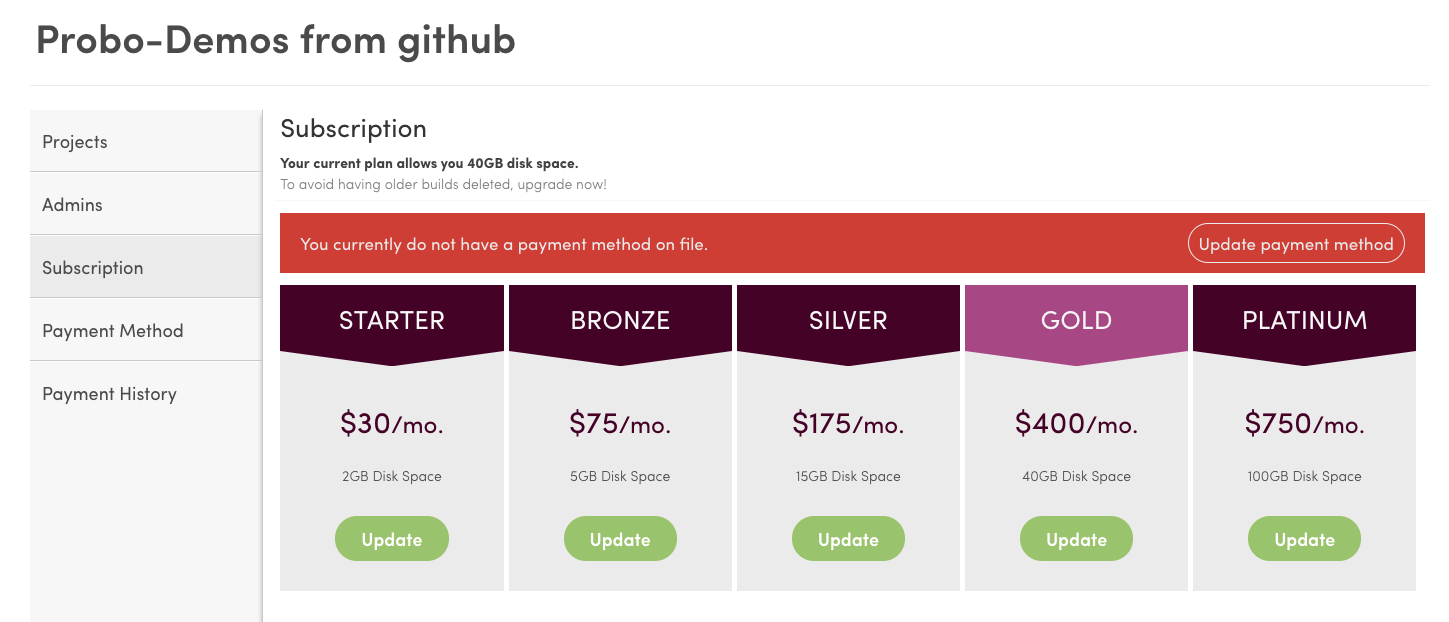Select the Subscription tab
The image size is (1449, 622).
tap(92, 267)
